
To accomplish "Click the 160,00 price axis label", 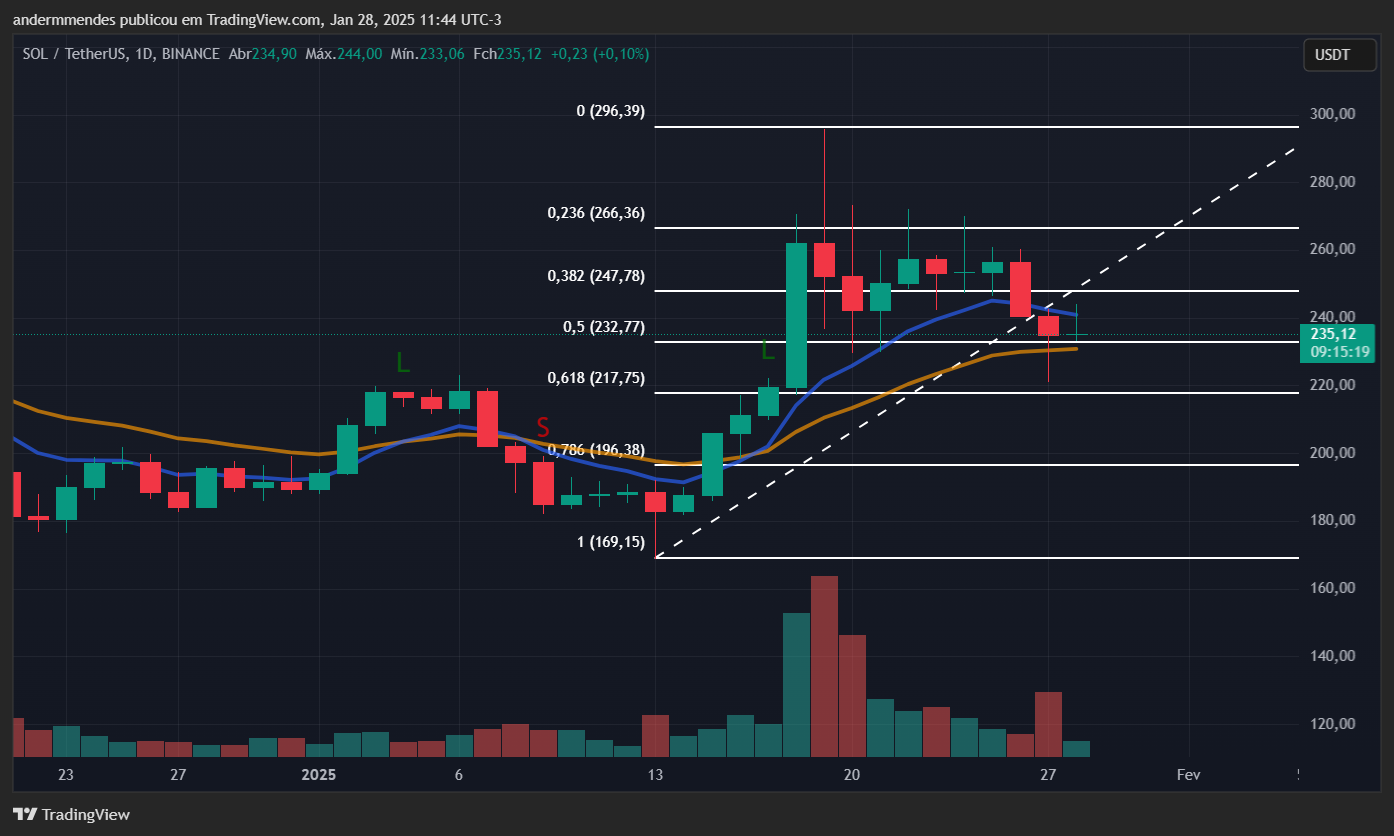I will click(x=1332, y=588).
